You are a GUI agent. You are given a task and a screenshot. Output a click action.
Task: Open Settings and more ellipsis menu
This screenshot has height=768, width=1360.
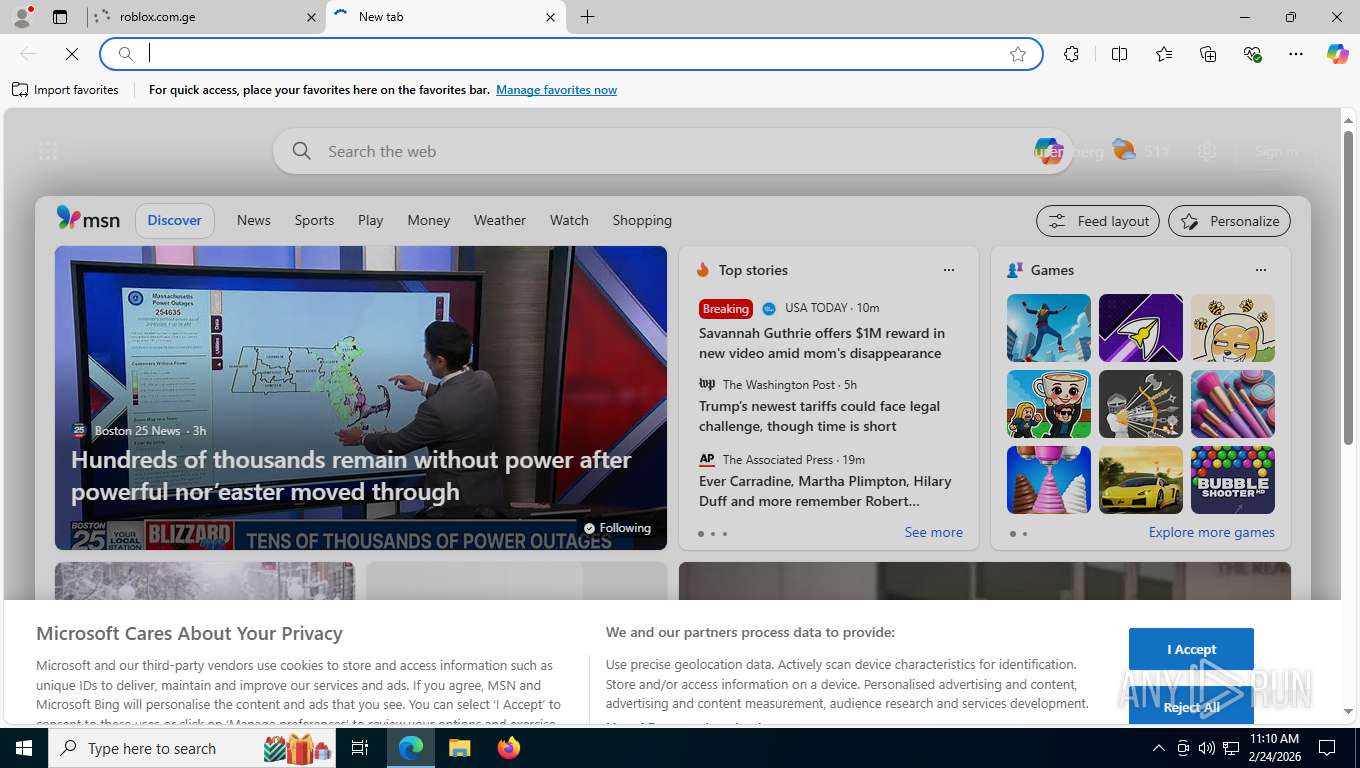click(x=1296, y=54)
